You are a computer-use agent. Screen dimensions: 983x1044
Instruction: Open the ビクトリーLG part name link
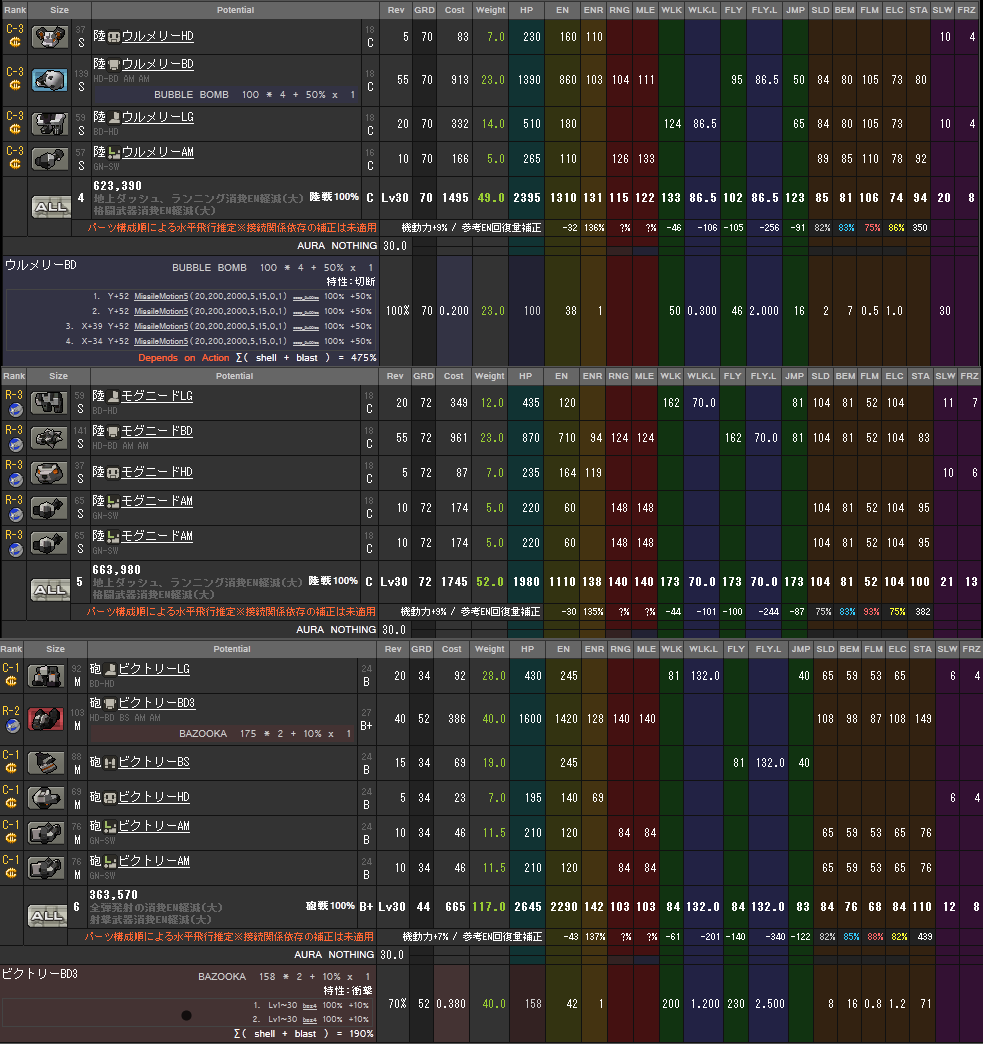coord(154,668)
